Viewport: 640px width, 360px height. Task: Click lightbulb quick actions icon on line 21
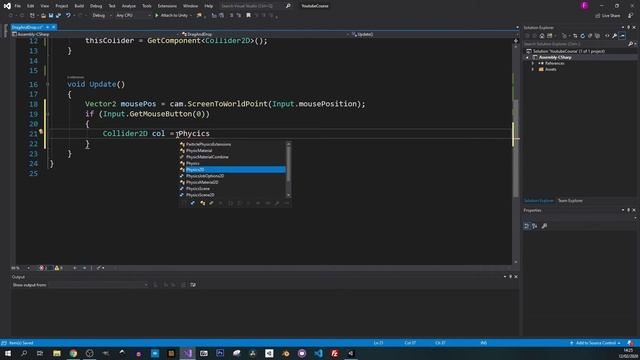(41, 131)
